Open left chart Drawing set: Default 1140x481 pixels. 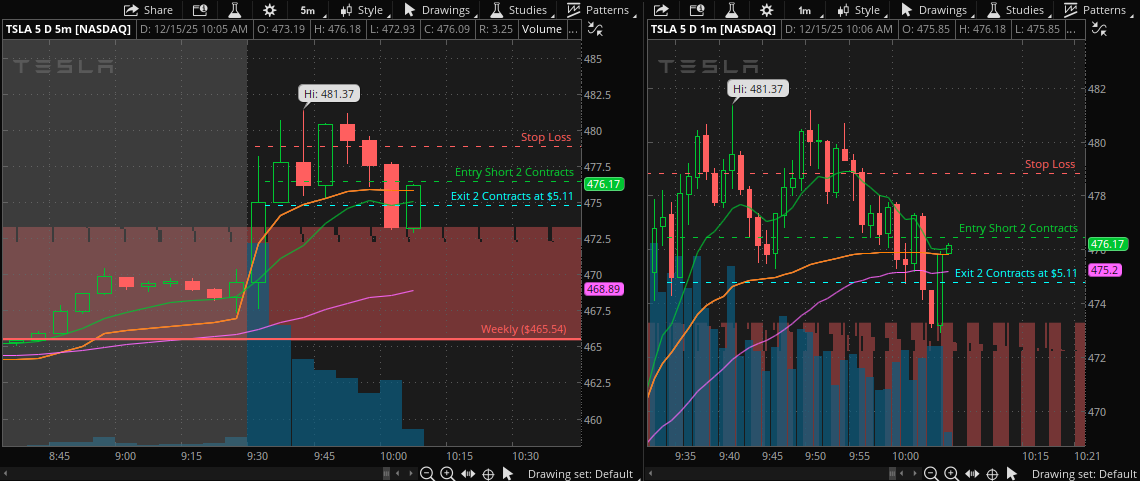pyautogui.click(x=581, y=474)
